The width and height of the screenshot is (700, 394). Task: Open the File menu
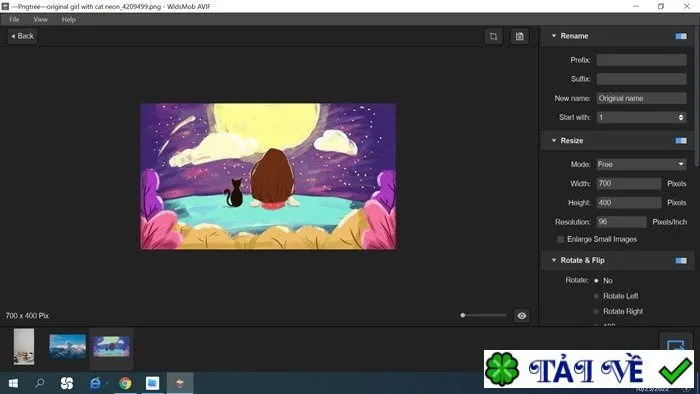point(14,20)
